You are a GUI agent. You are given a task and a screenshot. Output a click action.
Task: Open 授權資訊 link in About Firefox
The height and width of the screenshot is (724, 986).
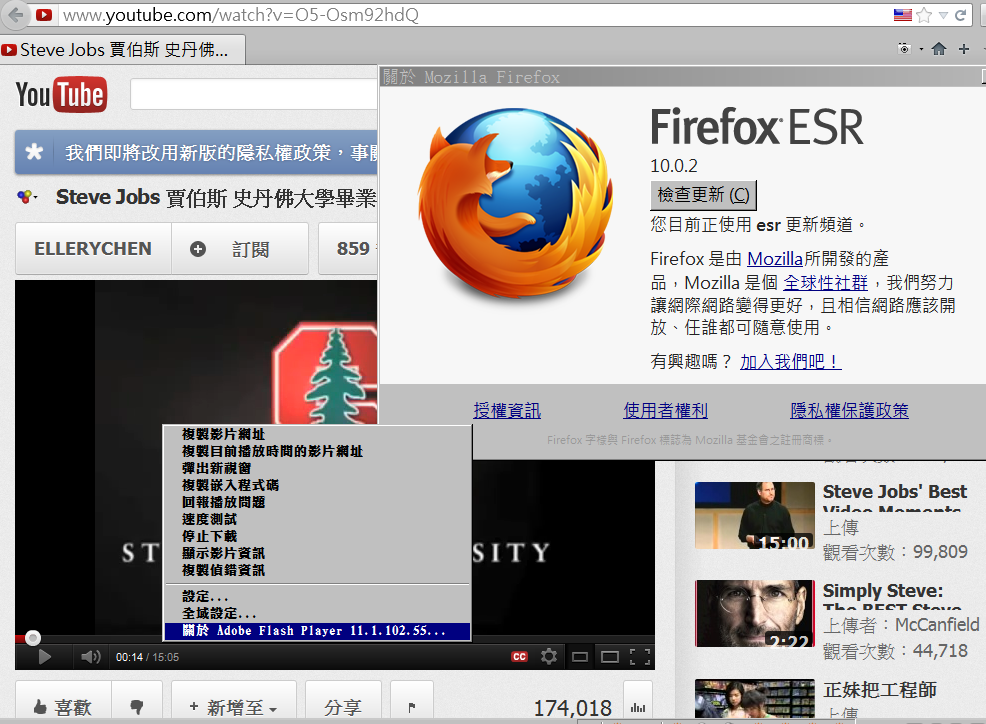click(507, 411)
